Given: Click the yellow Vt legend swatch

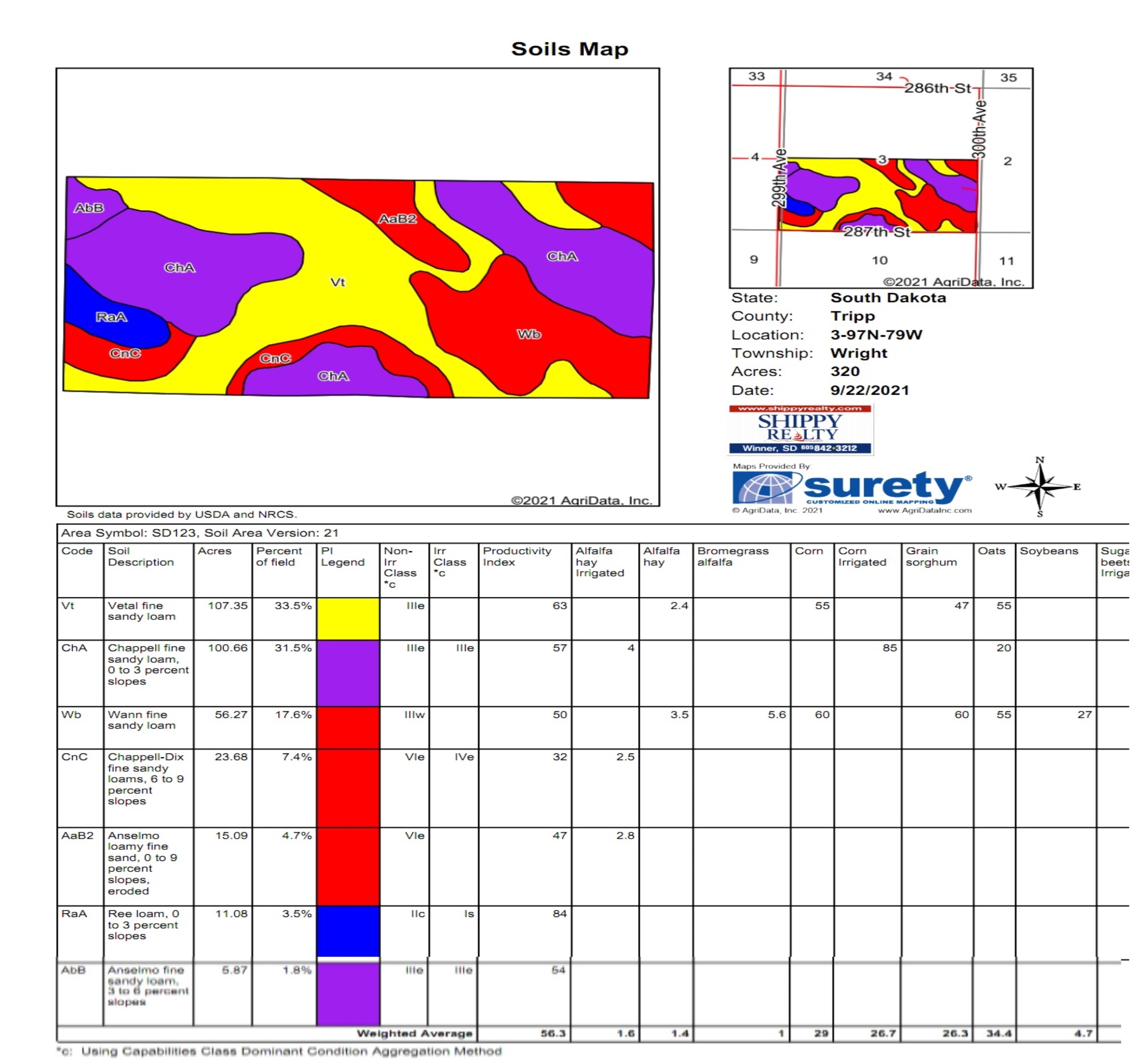Looking at the screenshot, I should coord(348,619).
